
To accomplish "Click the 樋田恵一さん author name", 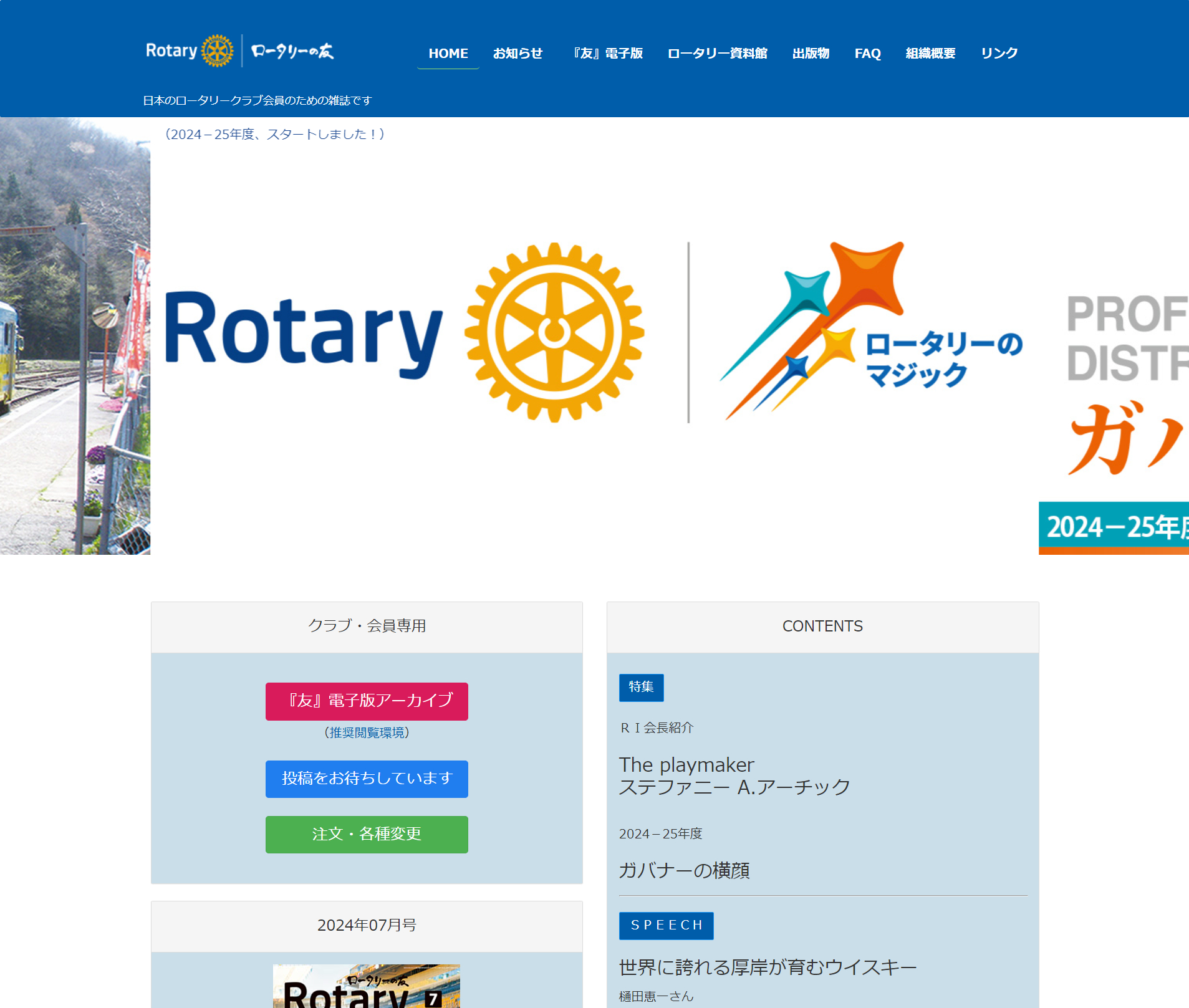I will pyautogui.click(x=656, y=996).
